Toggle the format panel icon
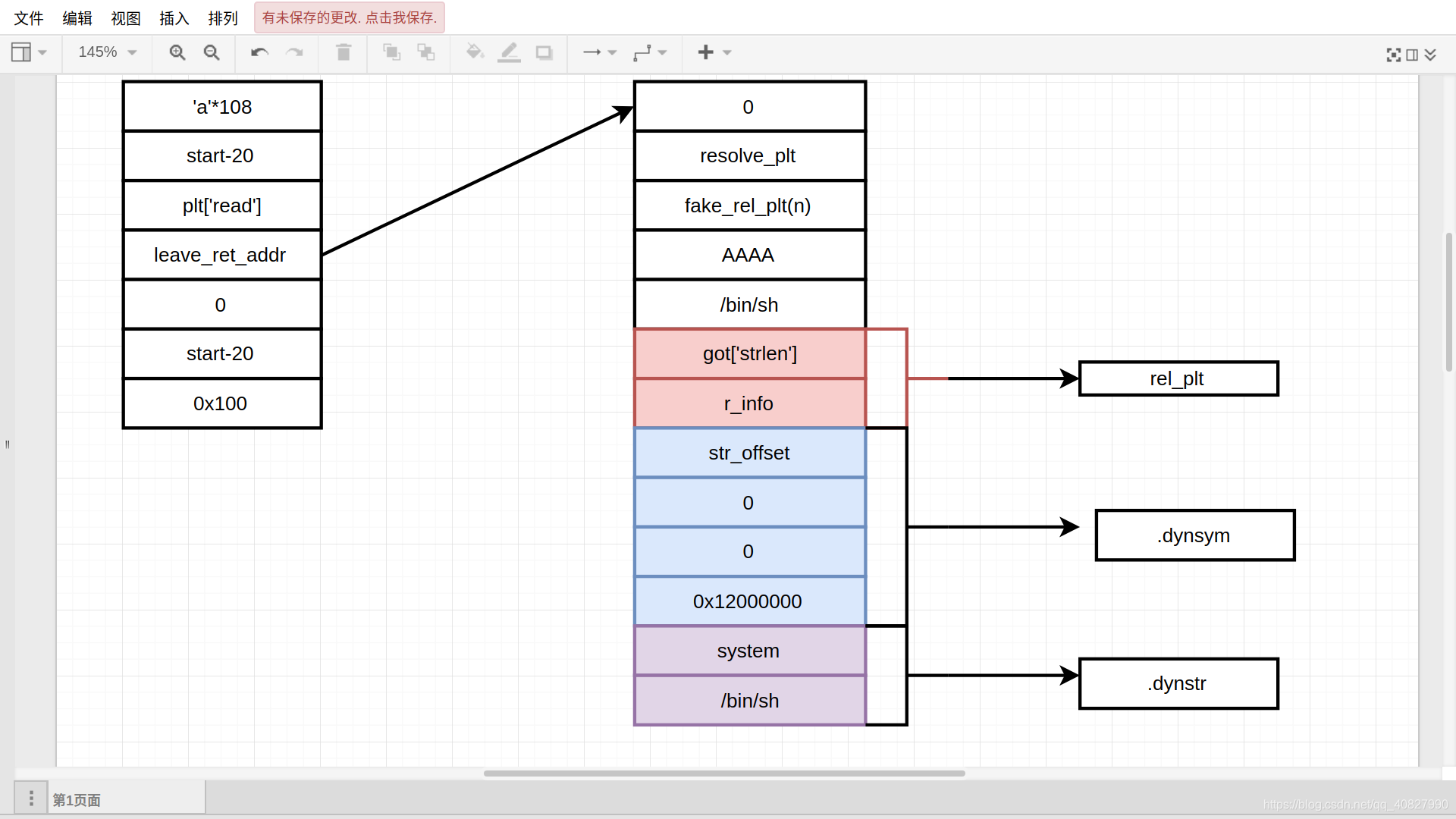1456x819 pixels. [x=1412, y=55]
